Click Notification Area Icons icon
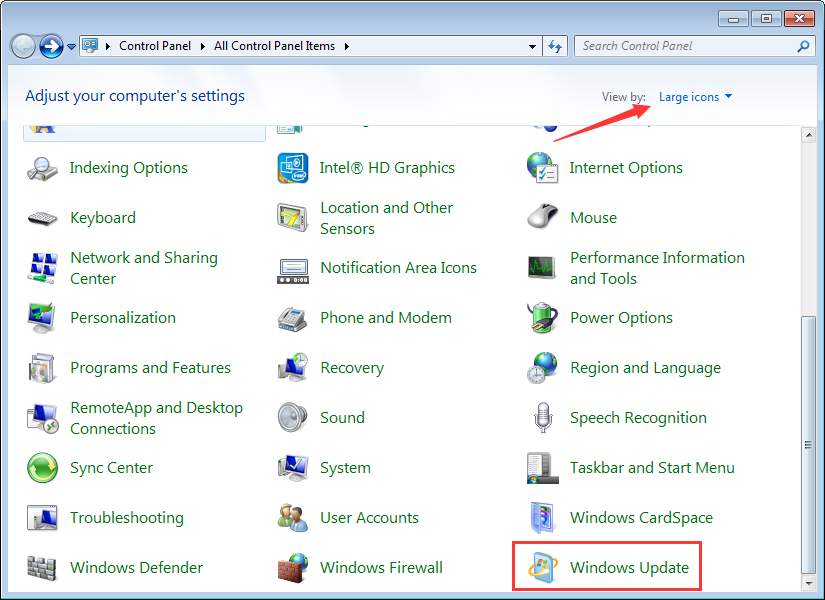The image size is (825, 600). pos(293,271)
